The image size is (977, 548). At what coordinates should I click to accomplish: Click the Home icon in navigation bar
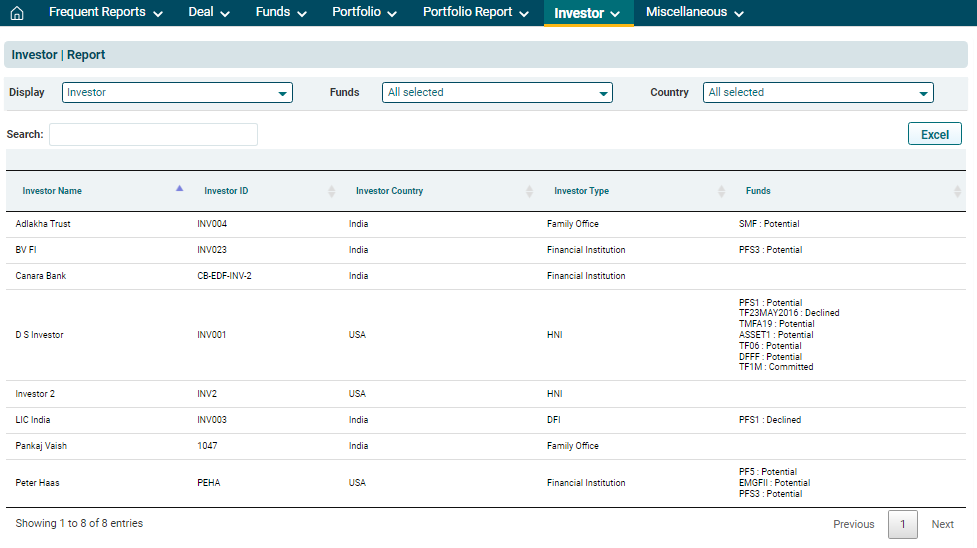click(x=16, y=13)
